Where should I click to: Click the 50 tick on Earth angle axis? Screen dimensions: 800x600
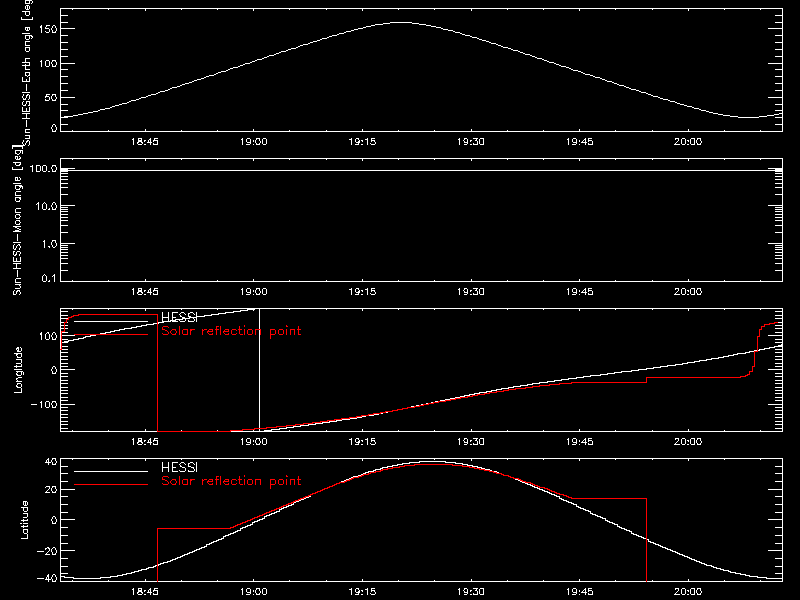tap(51, 97)
